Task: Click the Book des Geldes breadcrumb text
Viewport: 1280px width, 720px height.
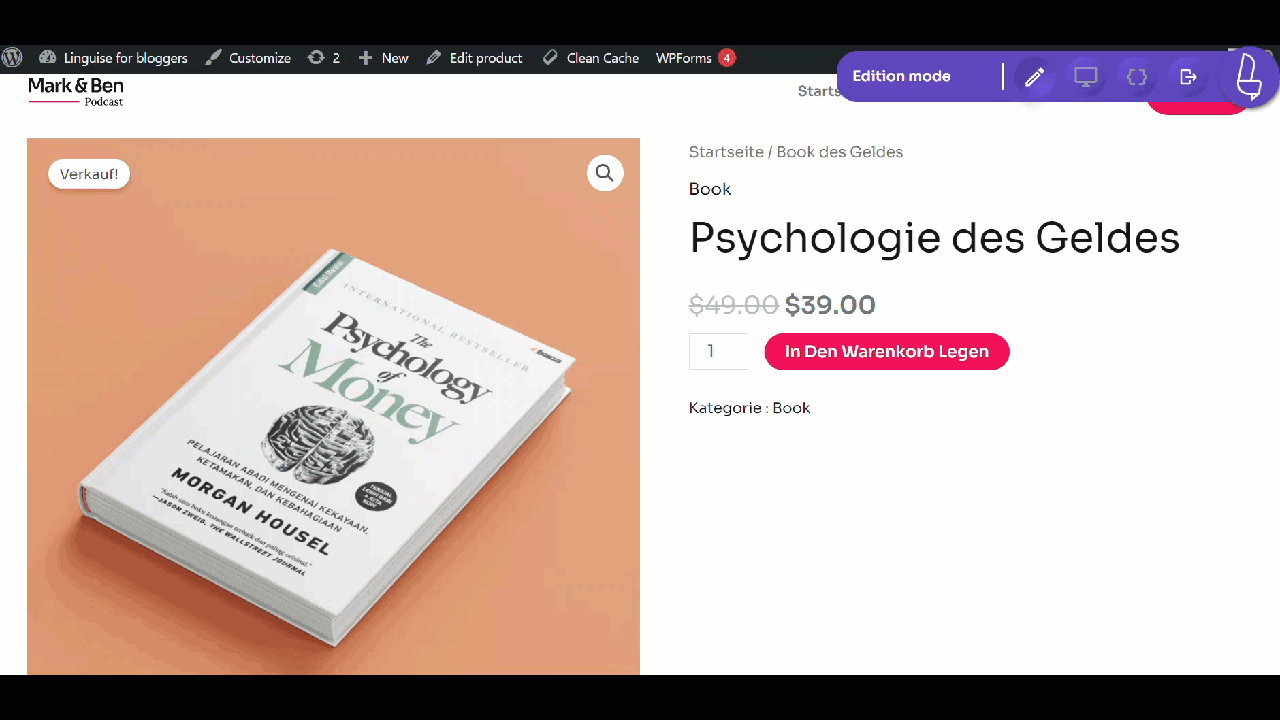Action: click(x=840, y=152)
